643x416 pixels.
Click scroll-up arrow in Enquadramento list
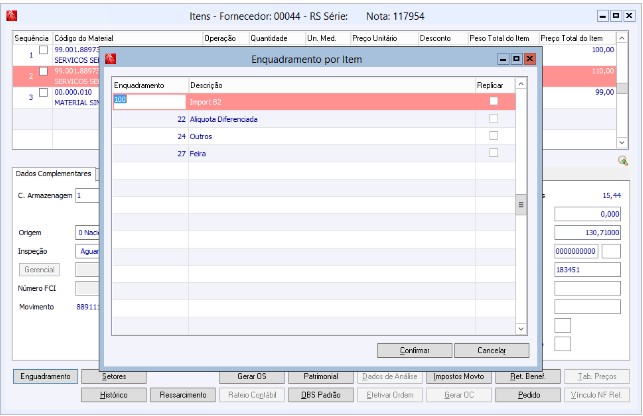tap(521, 84)
